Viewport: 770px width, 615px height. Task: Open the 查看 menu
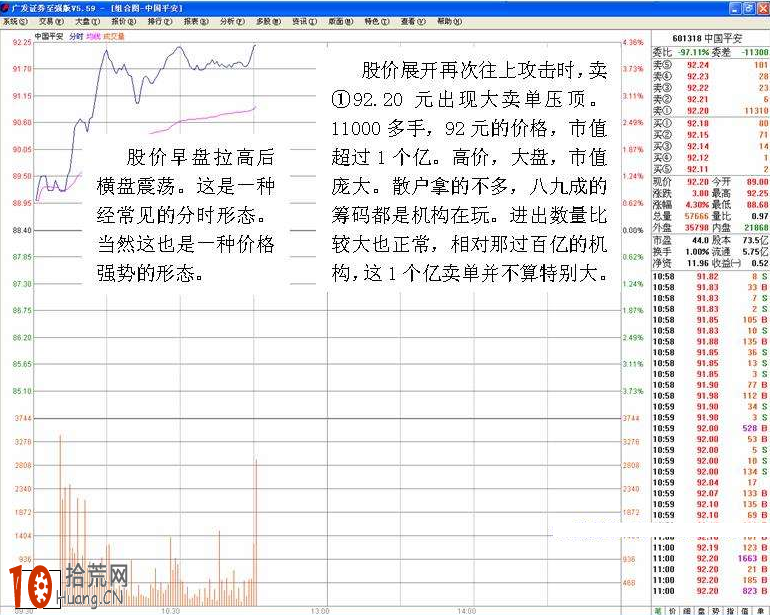pyautogui.click(x=413, y=22)
